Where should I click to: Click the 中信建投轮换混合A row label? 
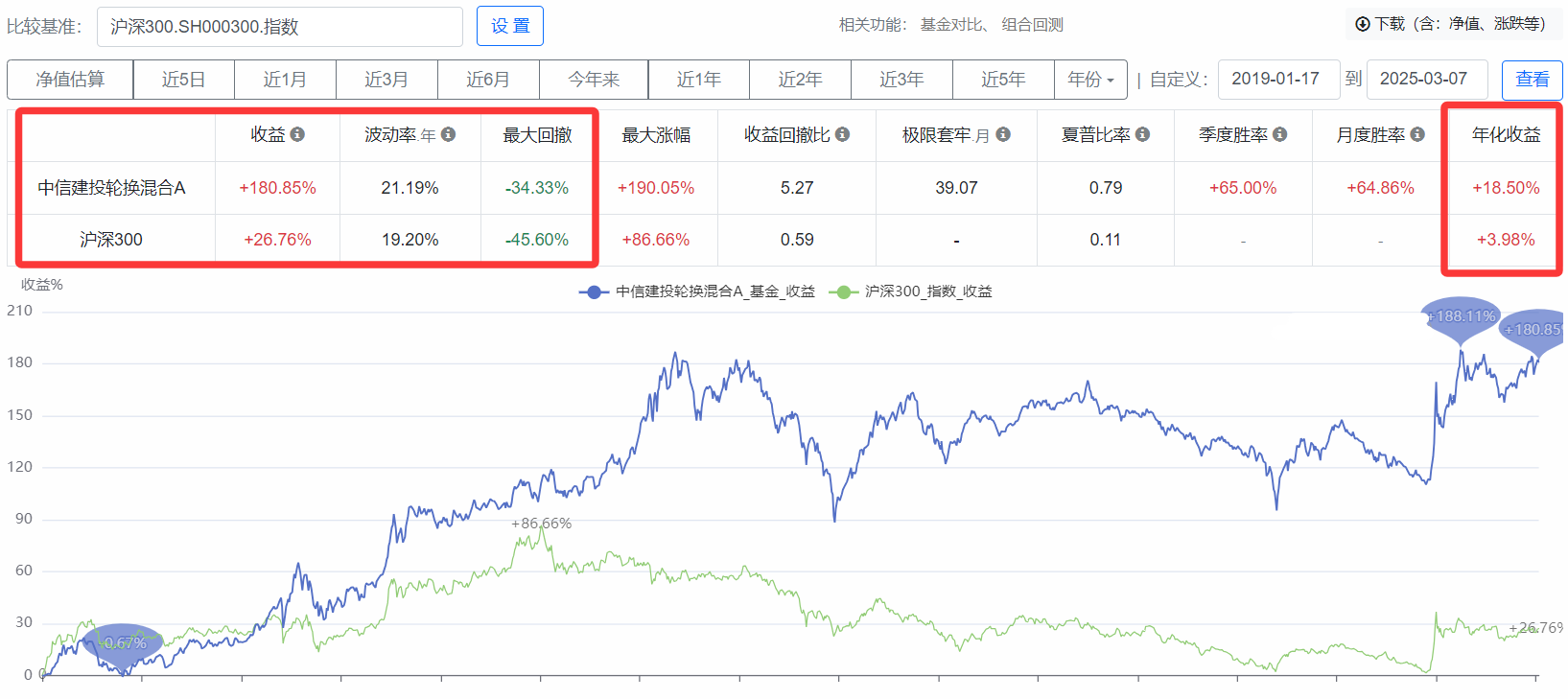[111, 188]
